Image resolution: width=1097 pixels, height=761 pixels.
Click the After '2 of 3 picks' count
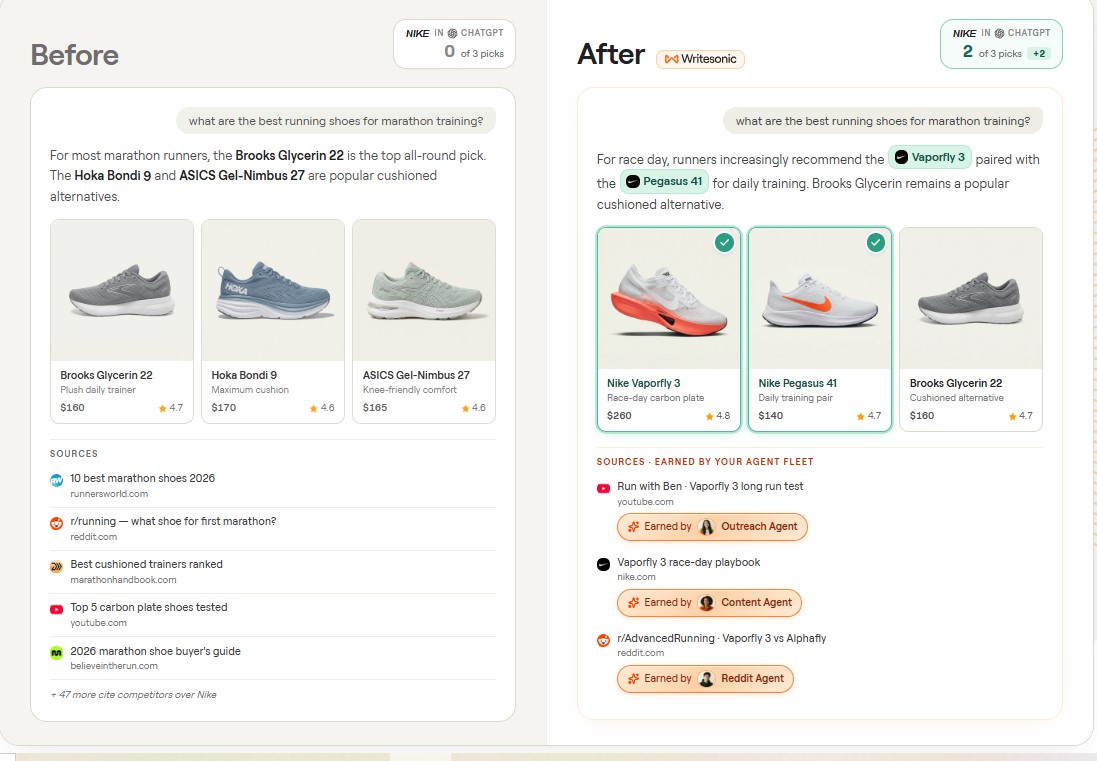(x=992, y=52)
